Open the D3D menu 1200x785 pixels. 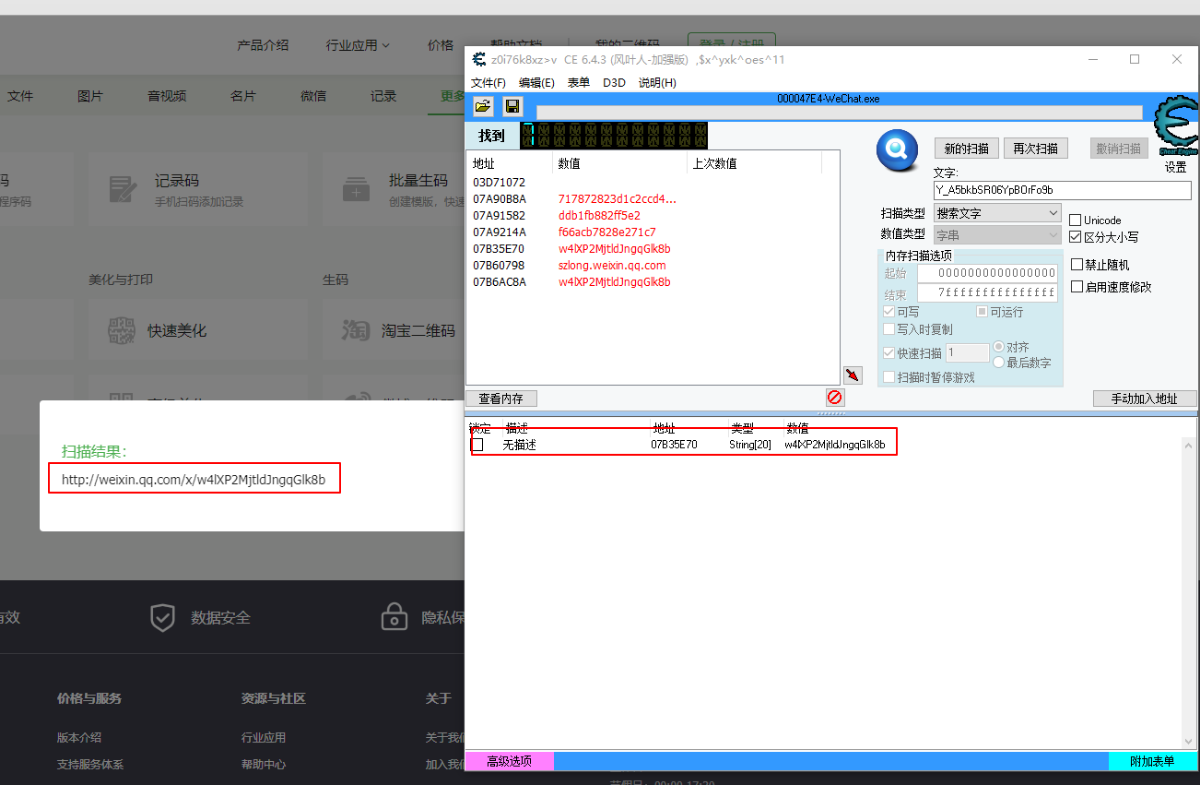[x=614, y=83]
